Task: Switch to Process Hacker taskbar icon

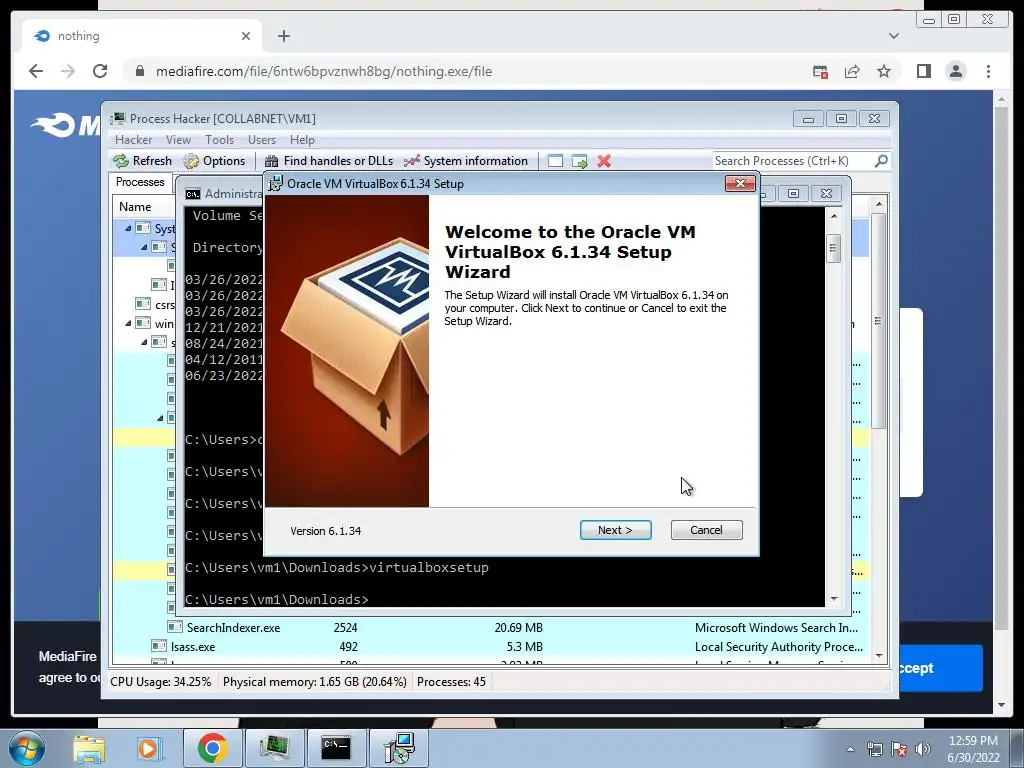Action: (274, 748)
